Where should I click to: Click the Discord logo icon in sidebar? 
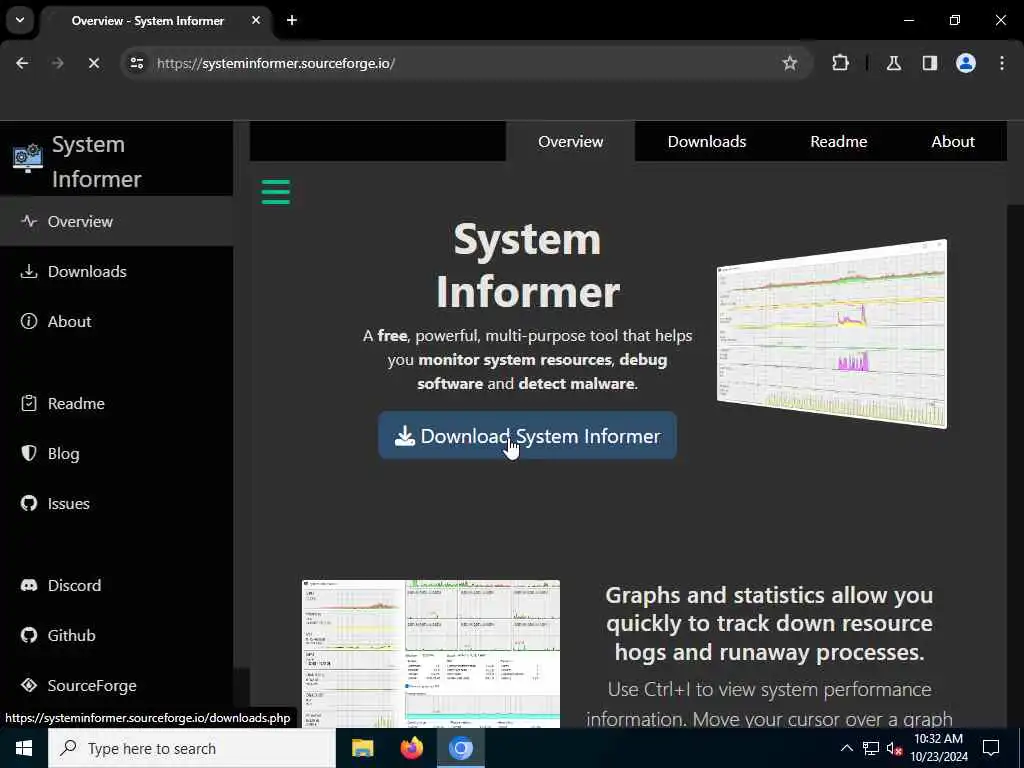pos(29,585)
